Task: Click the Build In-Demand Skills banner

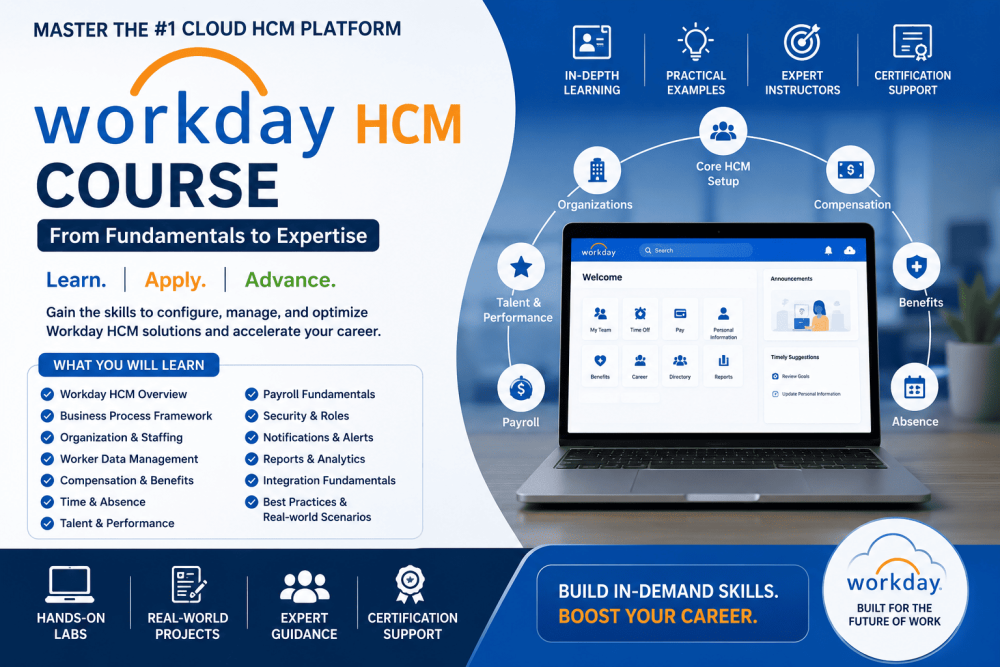Action: (x=672, y=603)
